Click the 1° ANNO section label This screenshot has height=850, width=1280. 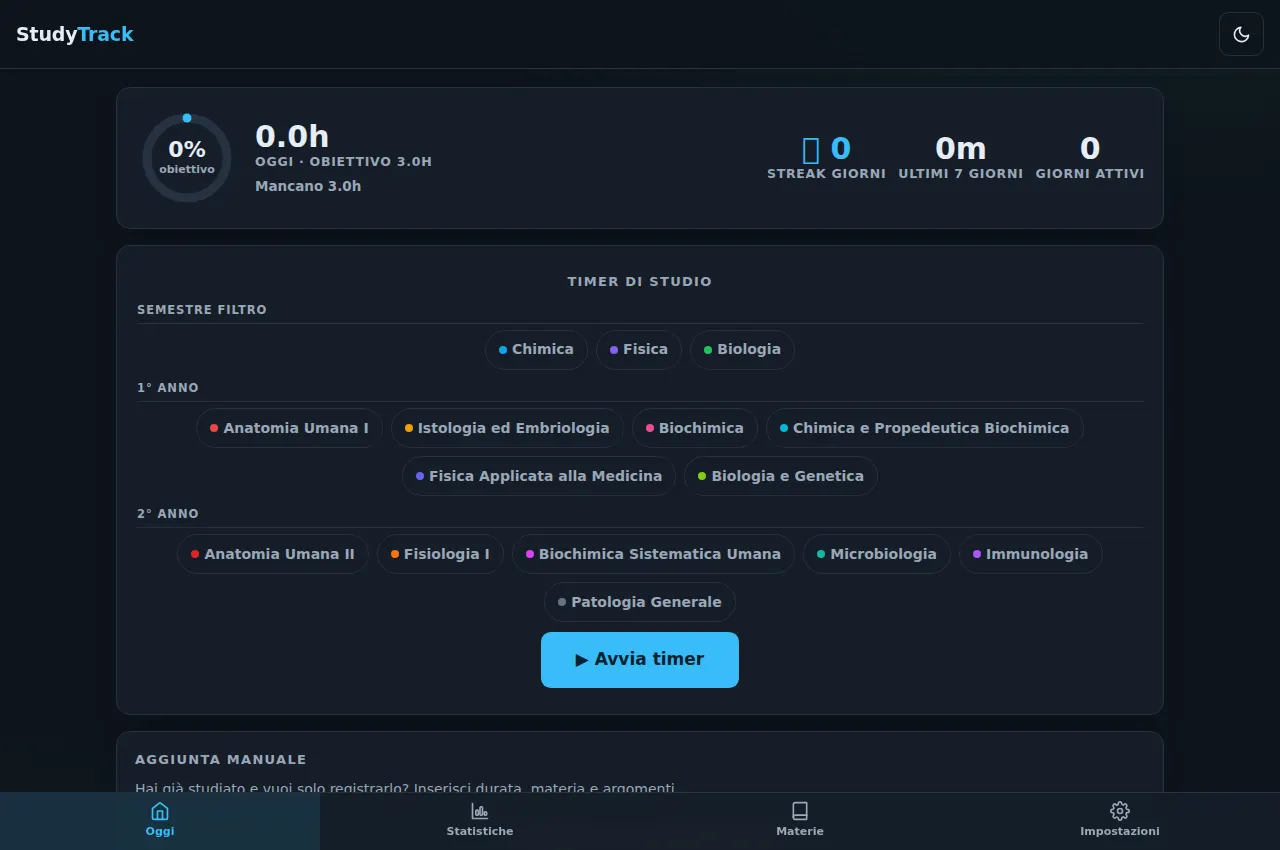coord(168,388)
